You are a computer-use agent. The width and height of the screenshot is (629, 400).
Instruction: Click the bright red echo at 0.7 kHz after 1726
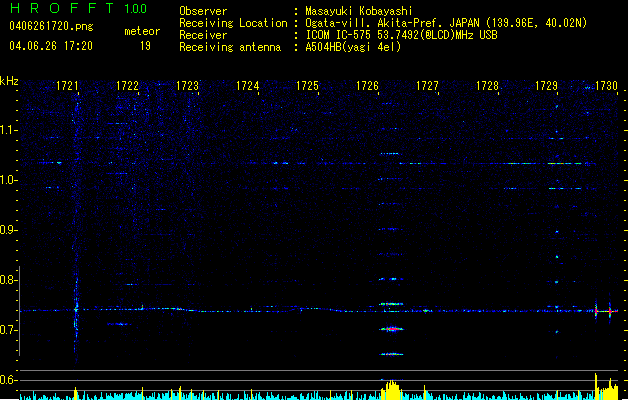[x=392, y=329]
